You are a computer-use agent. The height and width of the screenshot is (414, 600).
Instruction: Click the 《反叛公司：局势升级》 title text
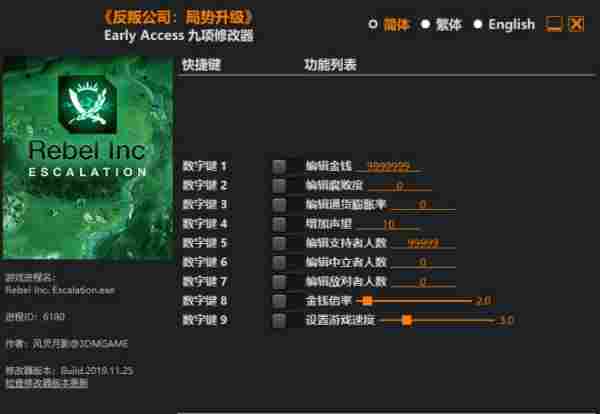(179, 17)
